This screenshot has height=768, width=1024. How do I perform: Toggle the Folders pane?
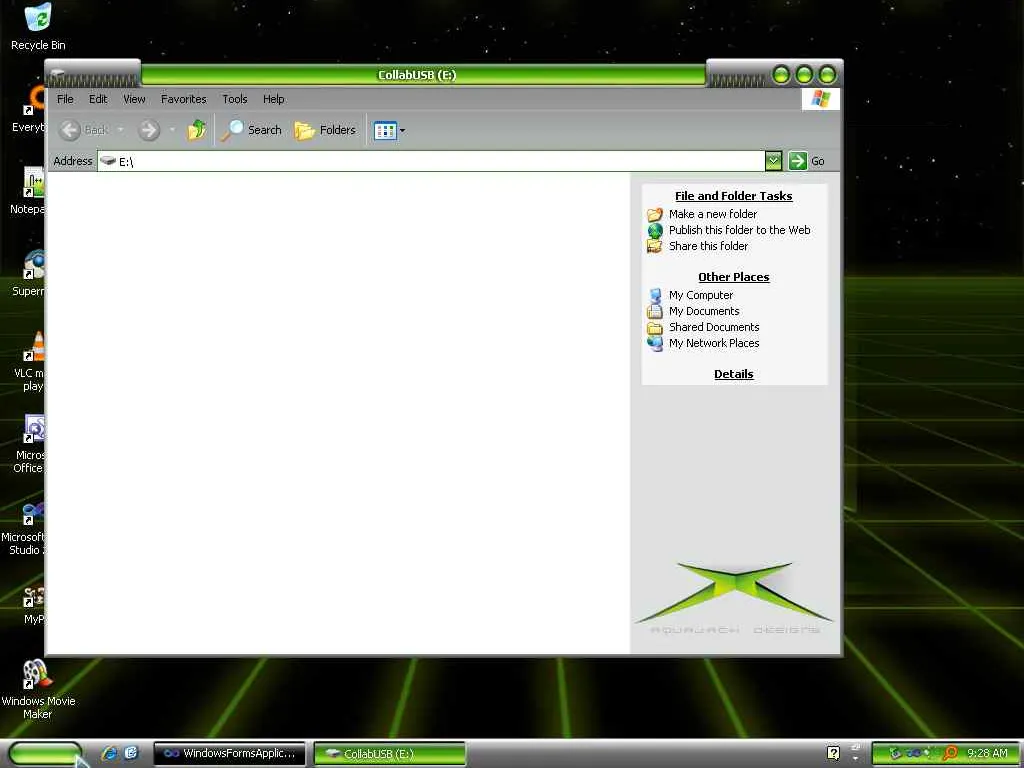click(325, 130)
